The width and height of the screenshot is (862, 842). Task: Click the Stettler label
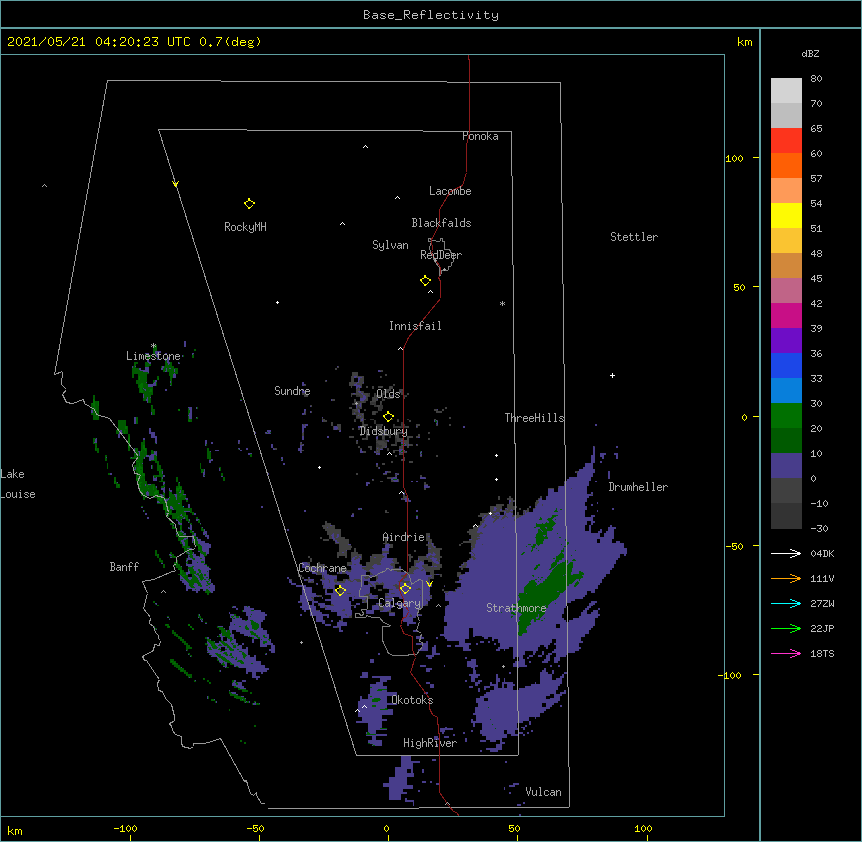point(634,237)
